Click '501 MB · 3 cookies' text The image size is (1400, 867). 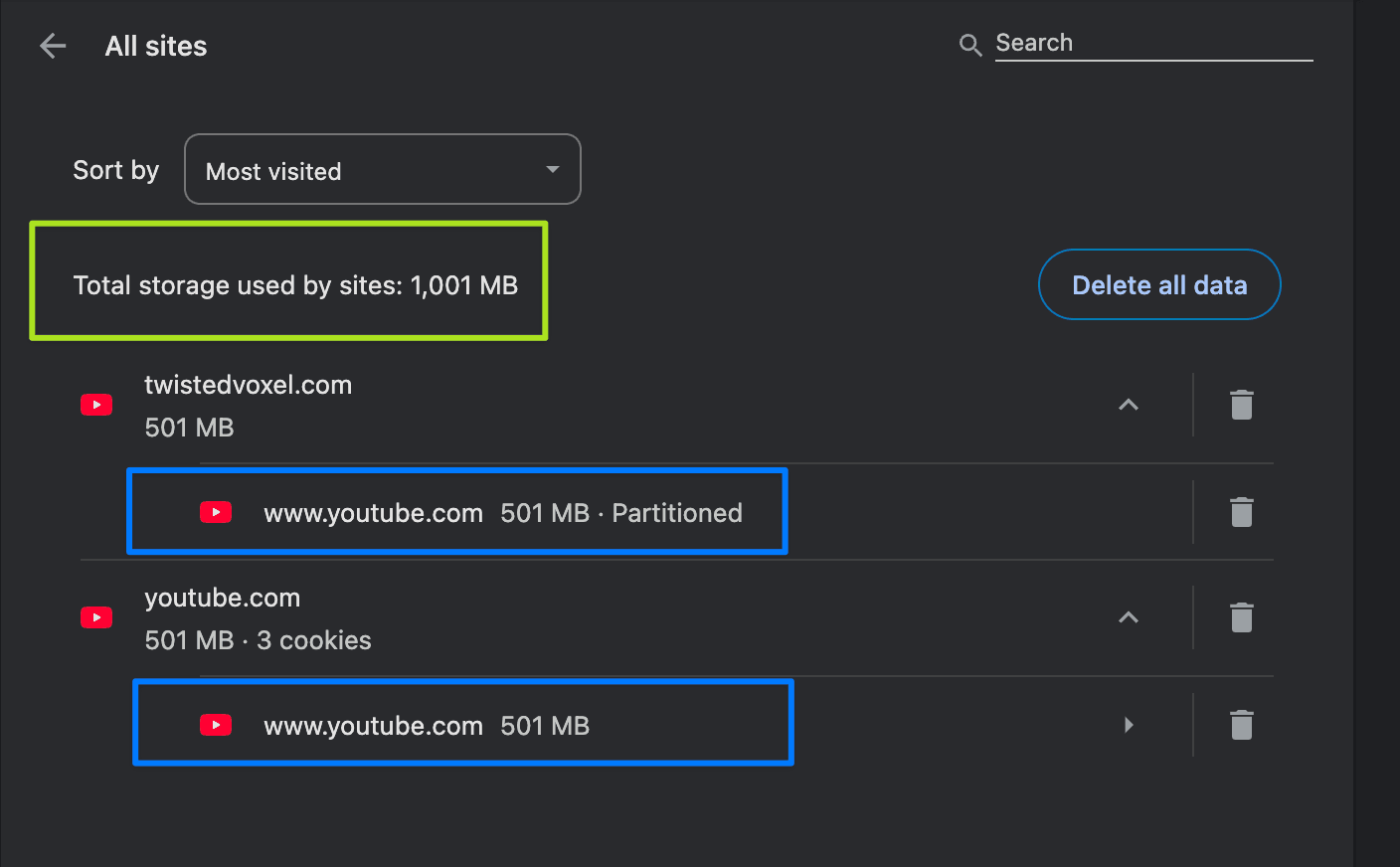[x=259, y=640]
